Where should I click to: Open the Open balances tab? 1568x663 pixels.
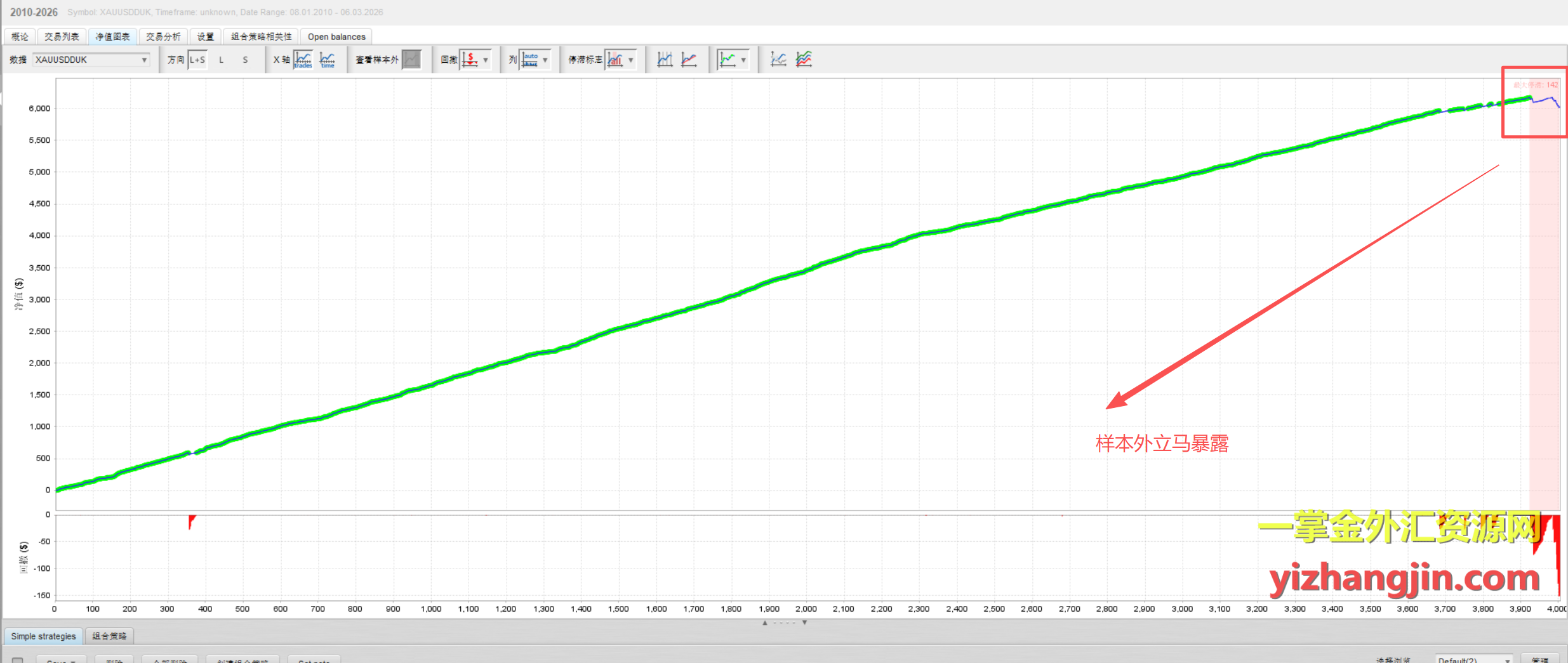(336, 37)
